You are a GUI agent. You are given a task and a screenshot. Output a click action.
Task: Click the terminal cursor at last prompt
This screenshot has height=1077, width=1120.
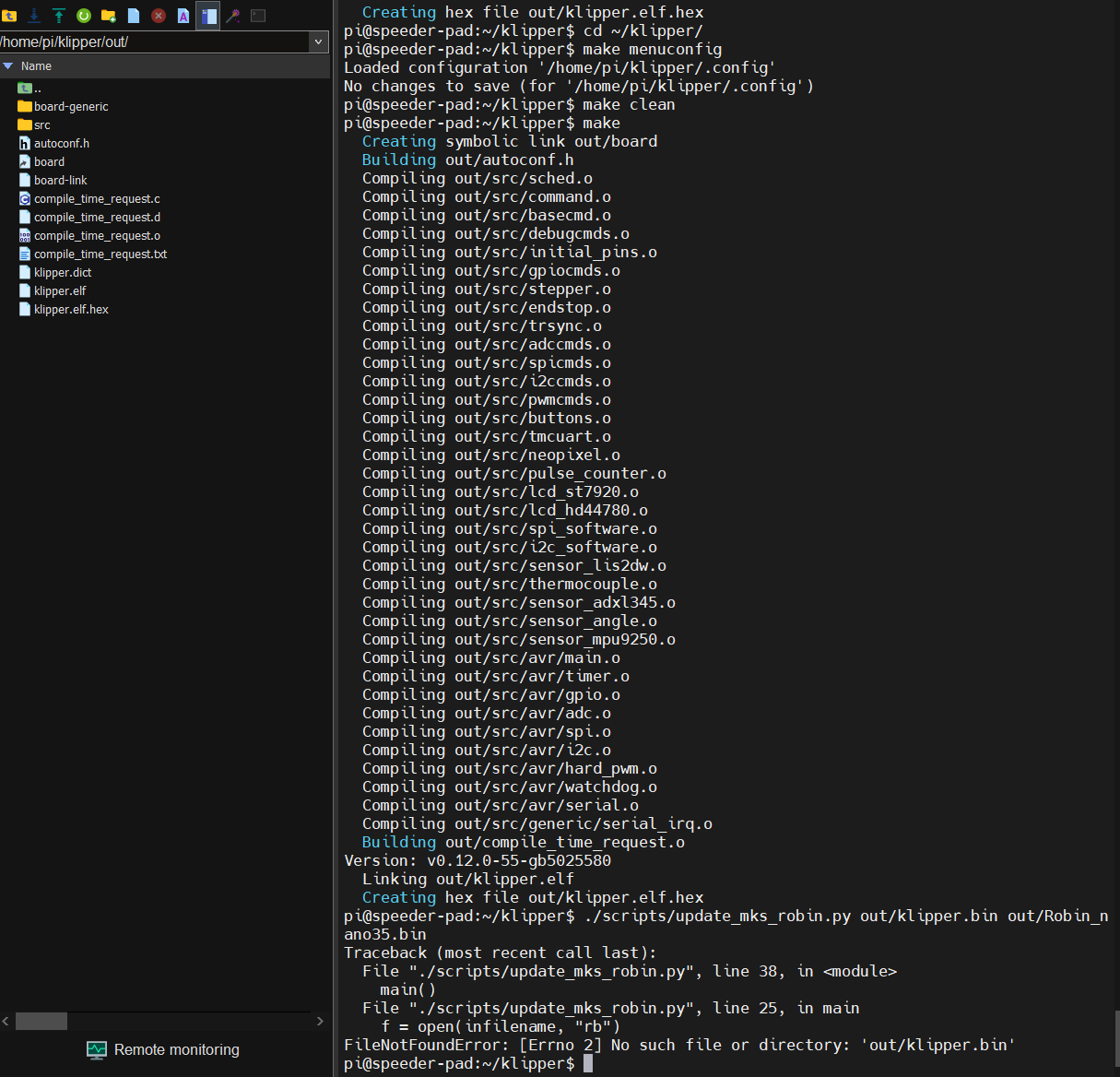pos(588,1063)
